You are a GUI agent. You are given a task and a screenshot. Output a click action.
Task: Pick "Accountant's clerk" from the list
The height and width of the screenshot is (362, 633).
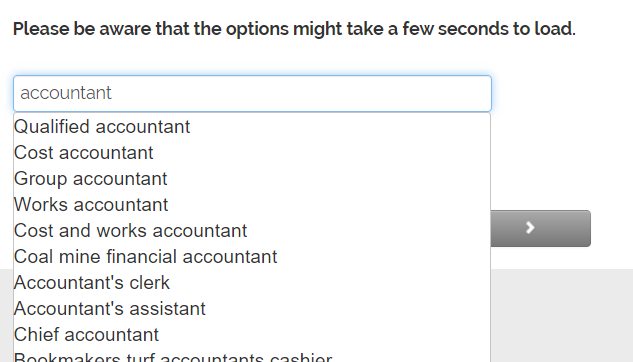(x=252, y=282)
